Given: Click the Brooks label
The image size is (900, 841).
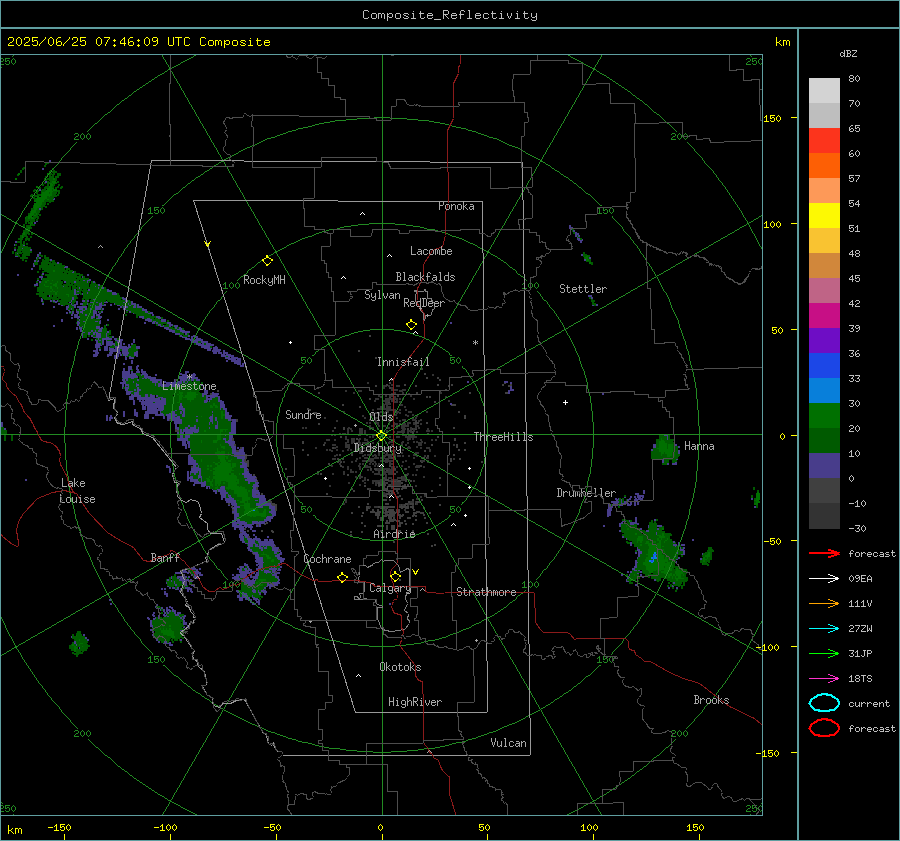Looking at the screenshot, I should pyautogui.click(x=711, y=700).
